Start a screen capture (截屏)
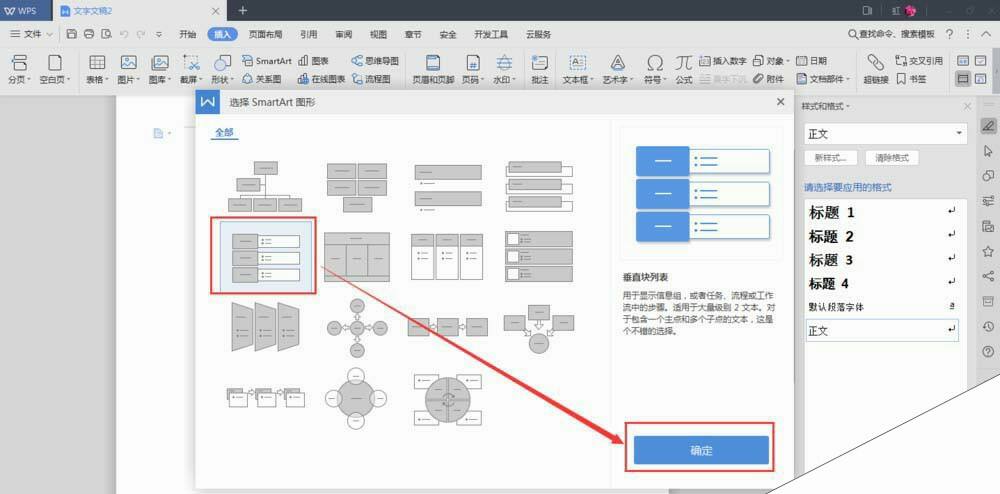This screenshot has width=1000, height=494. (191, 70)
